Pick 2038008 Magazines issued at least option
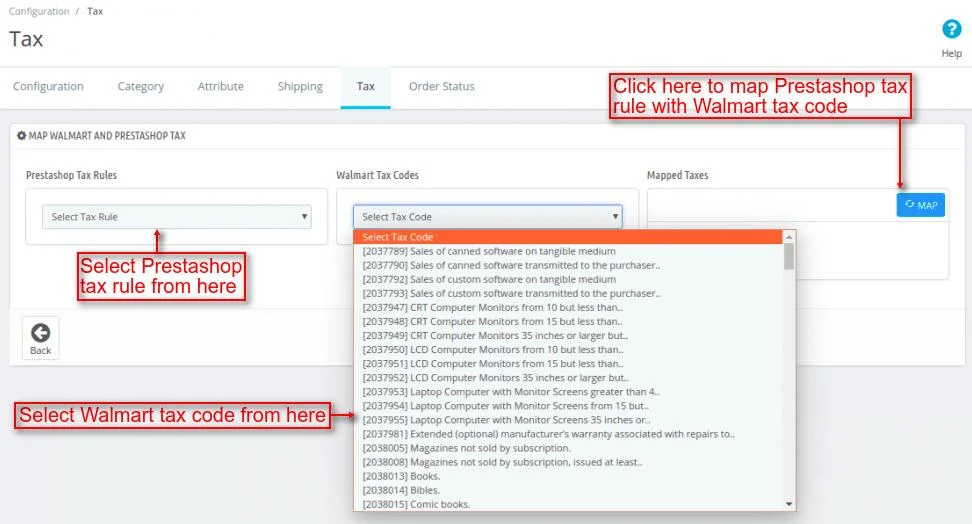Image resolution: width=972 pixels, height=524 pixels. point(568,462)
